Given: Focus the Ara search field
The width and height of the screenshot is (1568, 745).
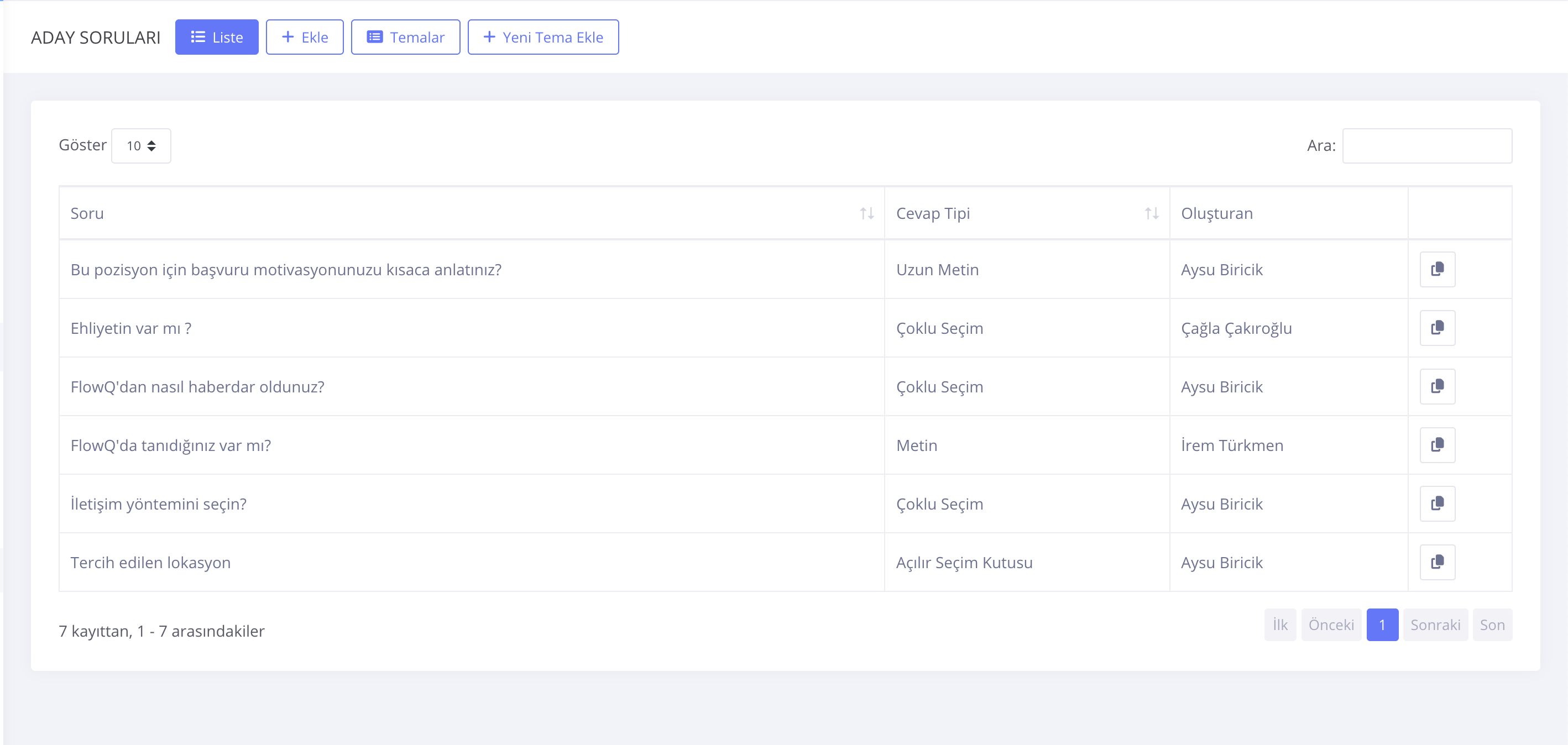Looking at the screenshot, I should pos(1426,146).
